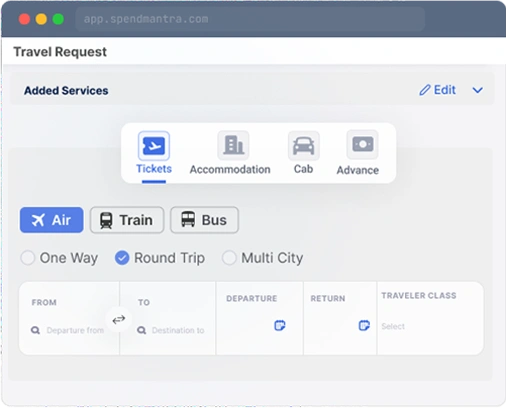Click the search icon in To field

[x=142, y=331]
